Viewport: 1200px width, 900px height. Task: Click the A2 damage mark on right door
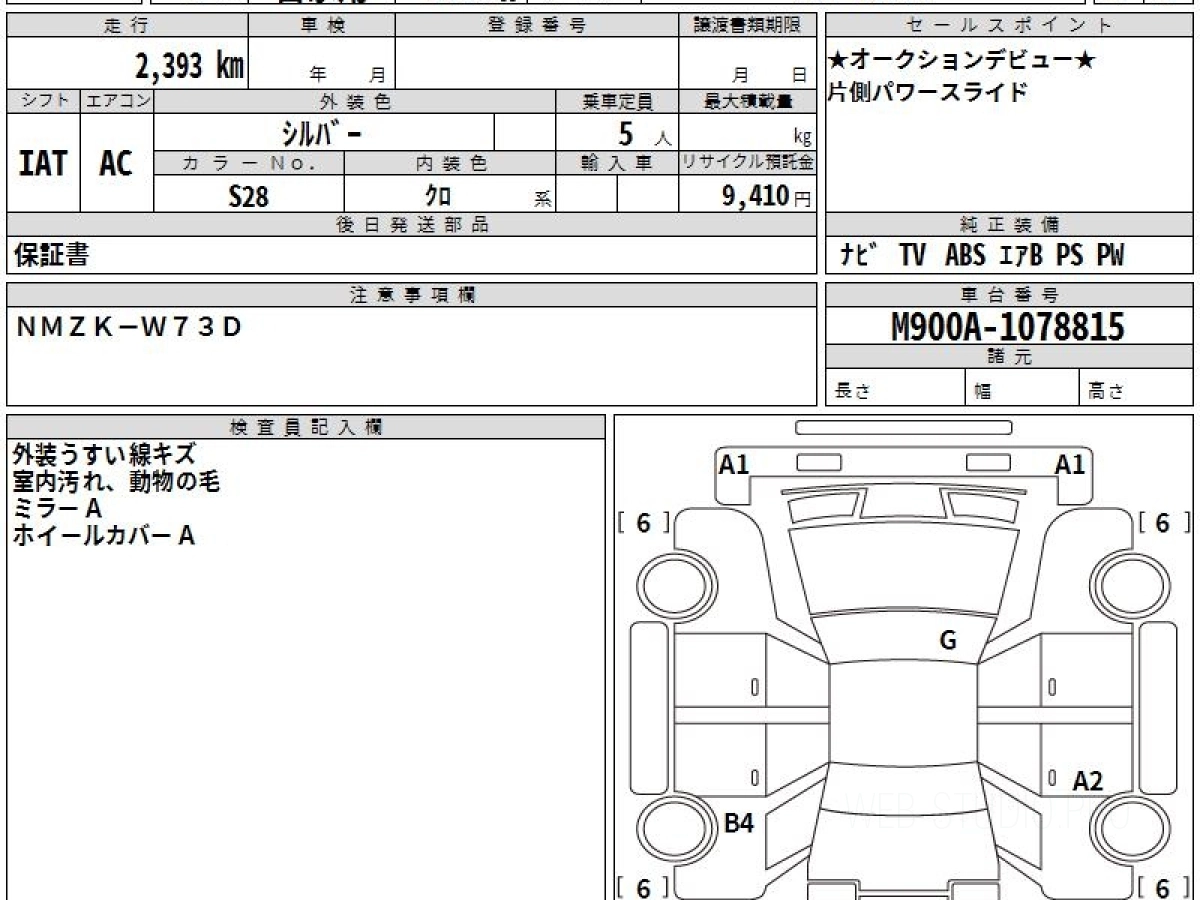1087,781
